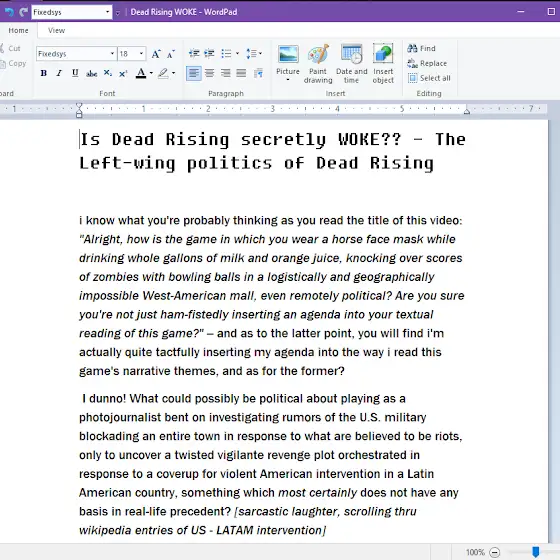Click the zoom out minus button
Screen dimensions: 560x560
[495, 552]
